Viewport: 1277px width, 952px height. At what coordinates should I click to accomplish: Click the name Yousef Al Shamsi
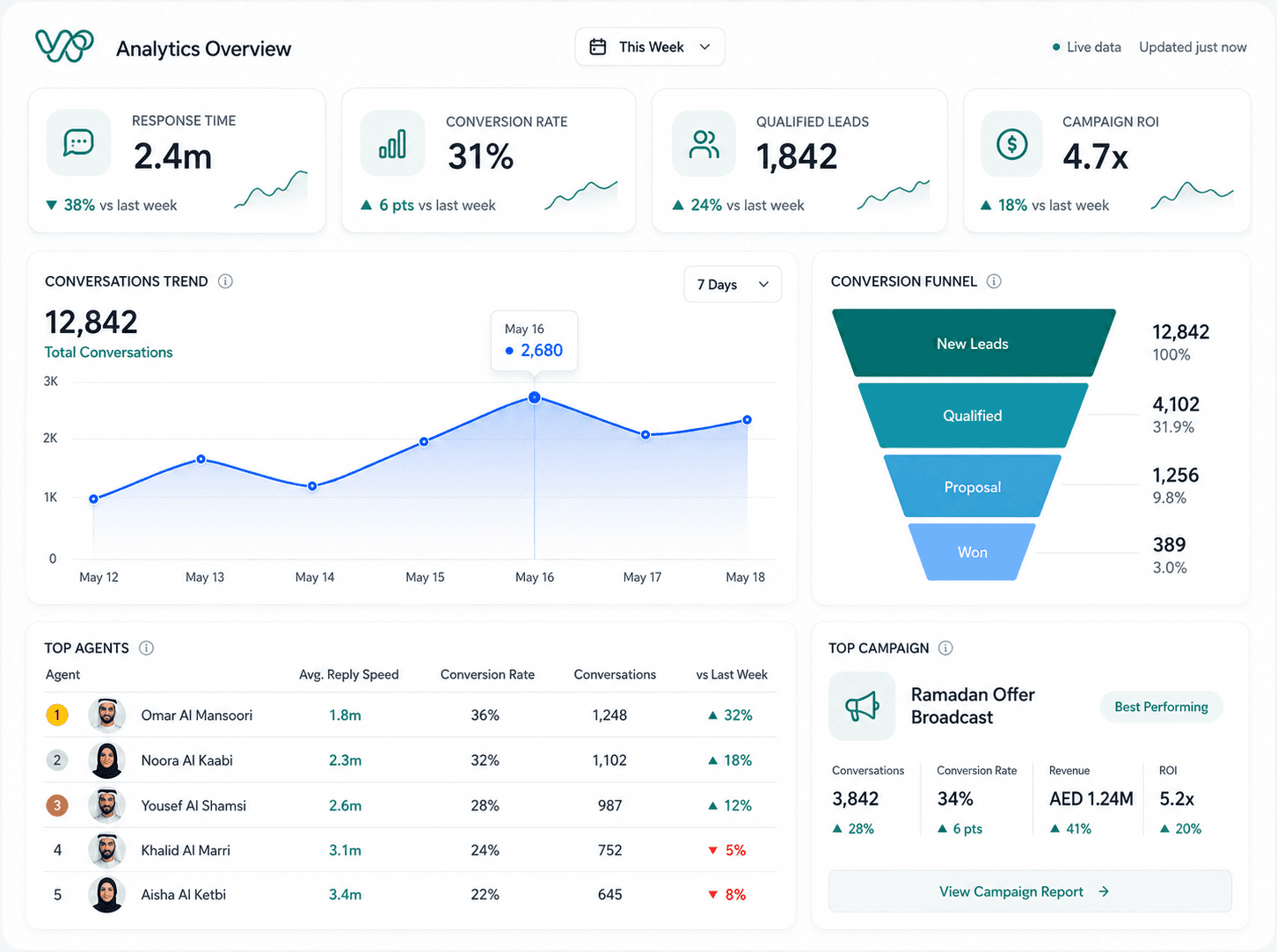[x=193, y=805]
